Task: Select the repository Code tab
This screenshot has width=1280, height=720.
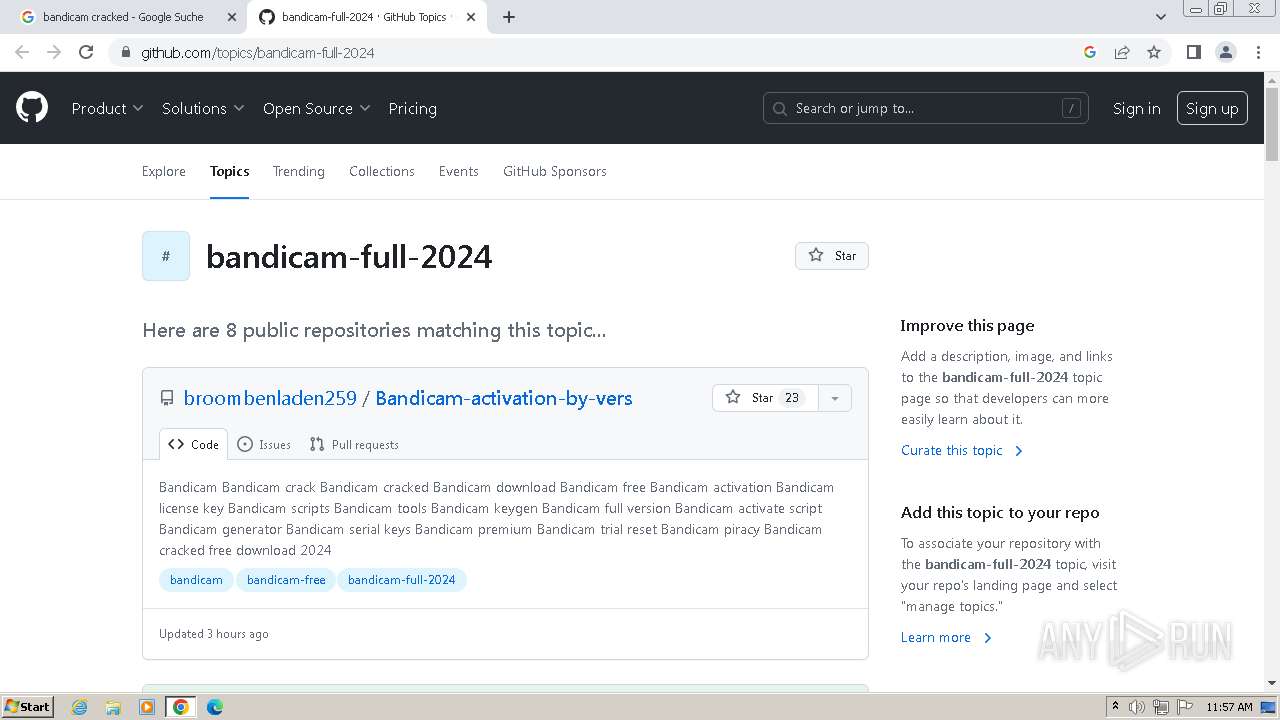Action: (193, 445)
